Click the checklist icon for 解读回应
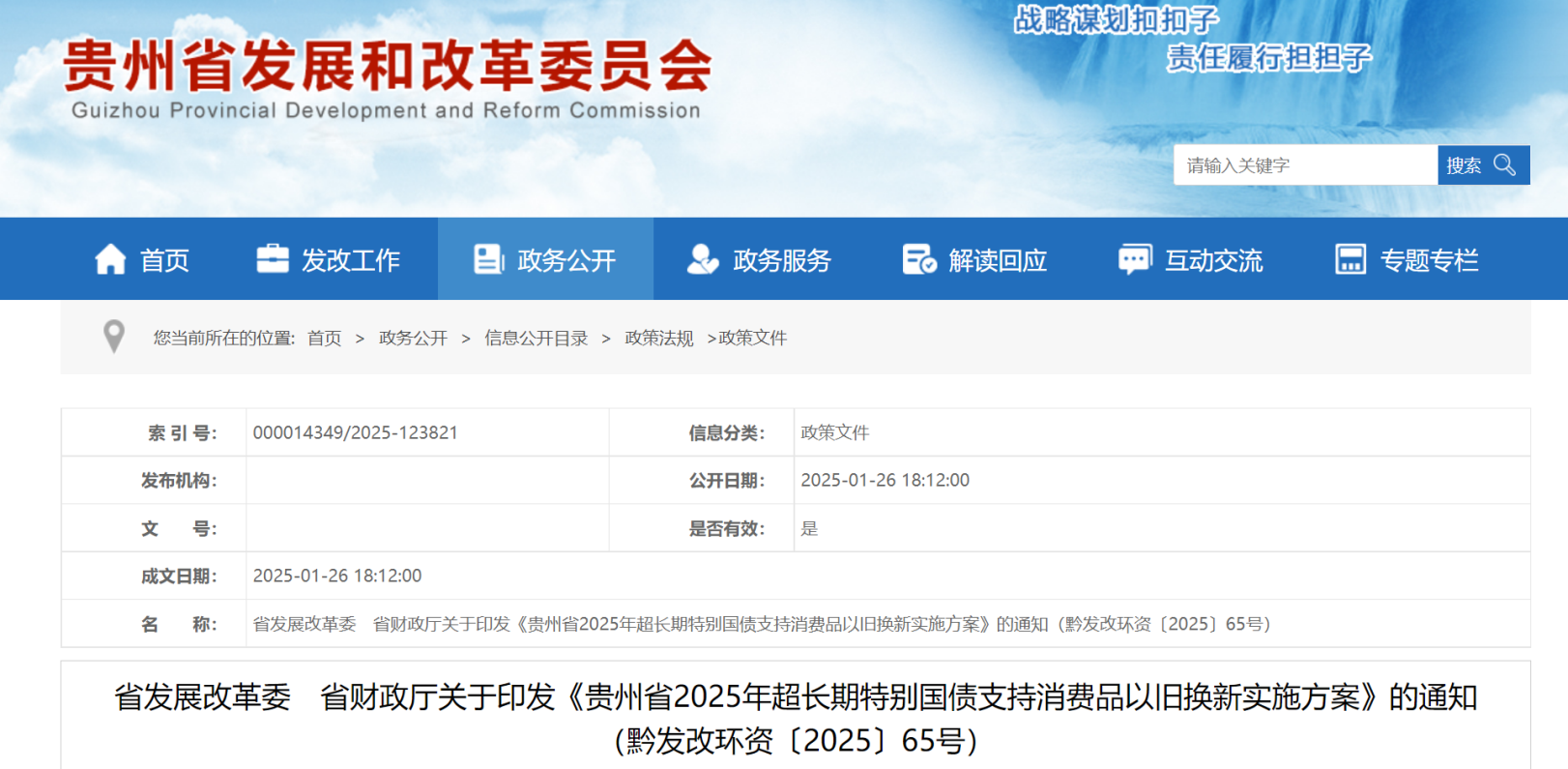The height and width of the screenshot is (769, 1568). 918,259
